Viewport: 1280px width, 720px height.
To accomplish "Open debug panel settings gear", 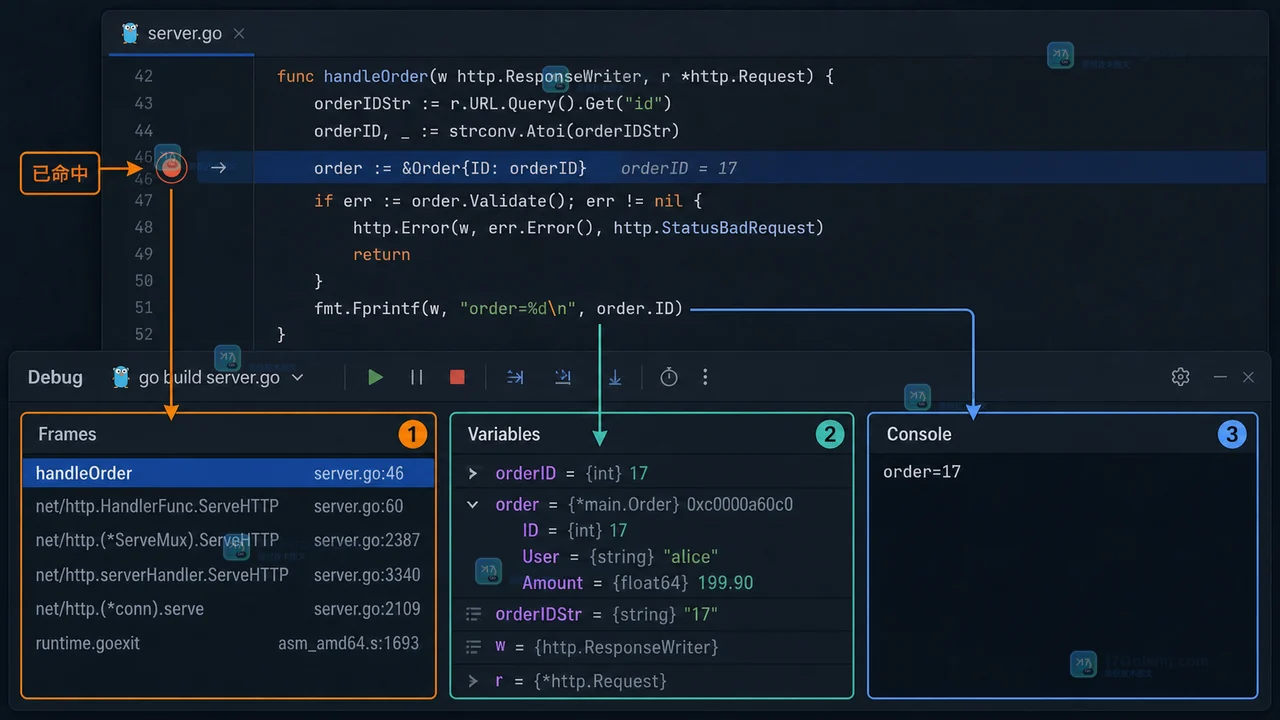I will pos(1180,377).
